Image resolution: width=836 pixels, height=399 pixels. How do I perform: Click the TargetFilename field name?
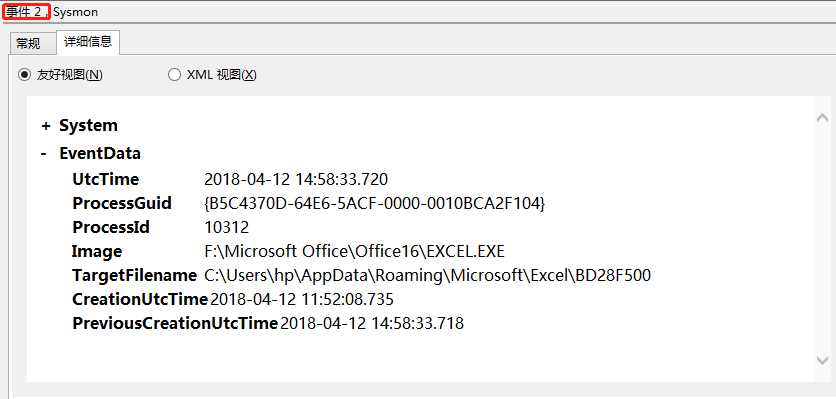point(134,276)
